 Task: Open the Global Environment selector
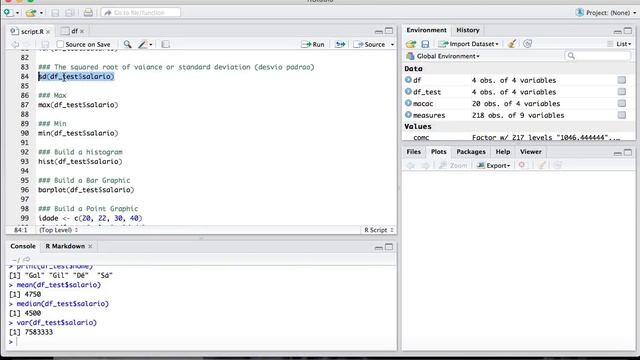(443, 56)
